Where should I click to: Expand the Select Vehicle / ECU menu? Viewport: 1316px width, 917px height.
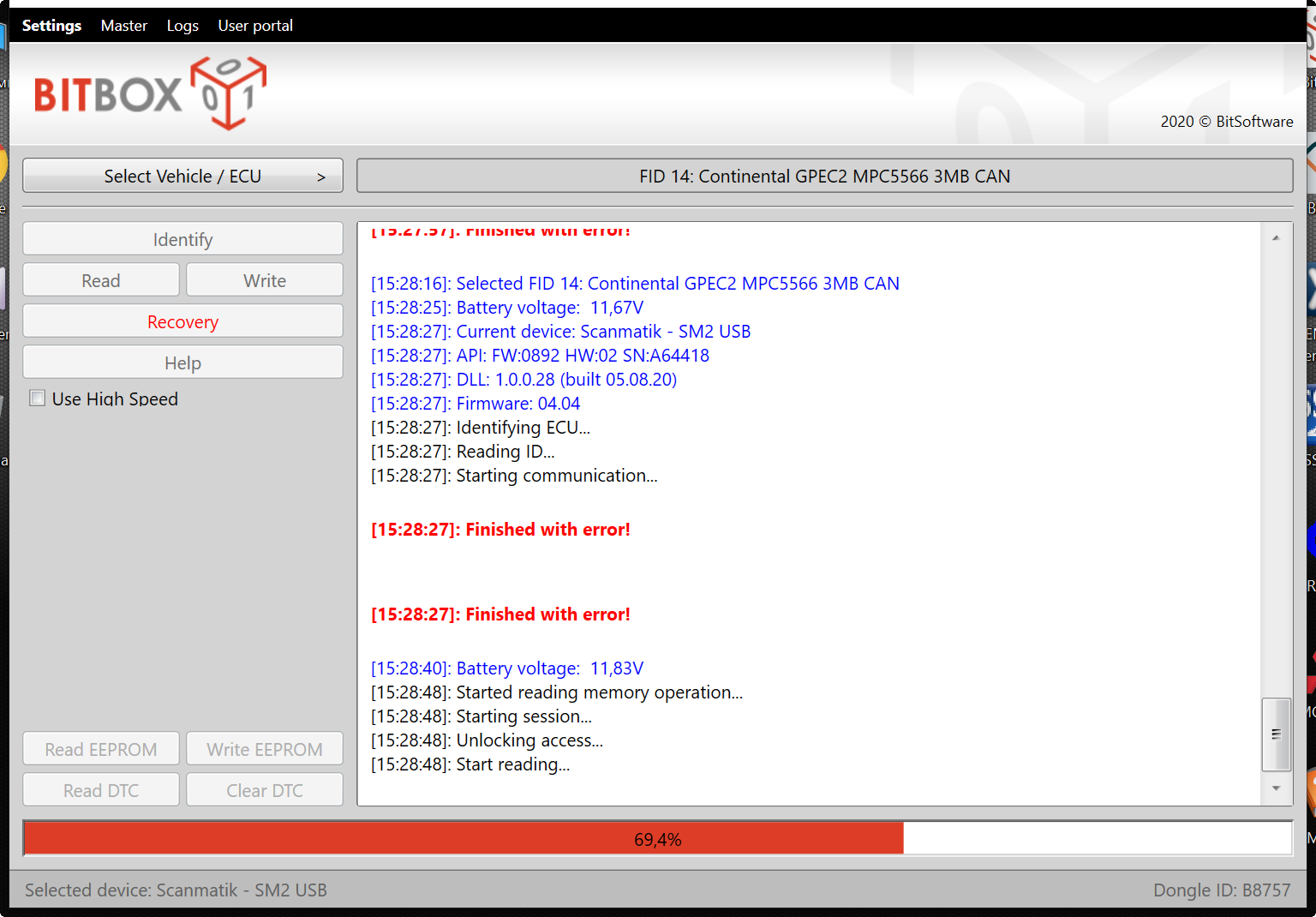[182, 176]
